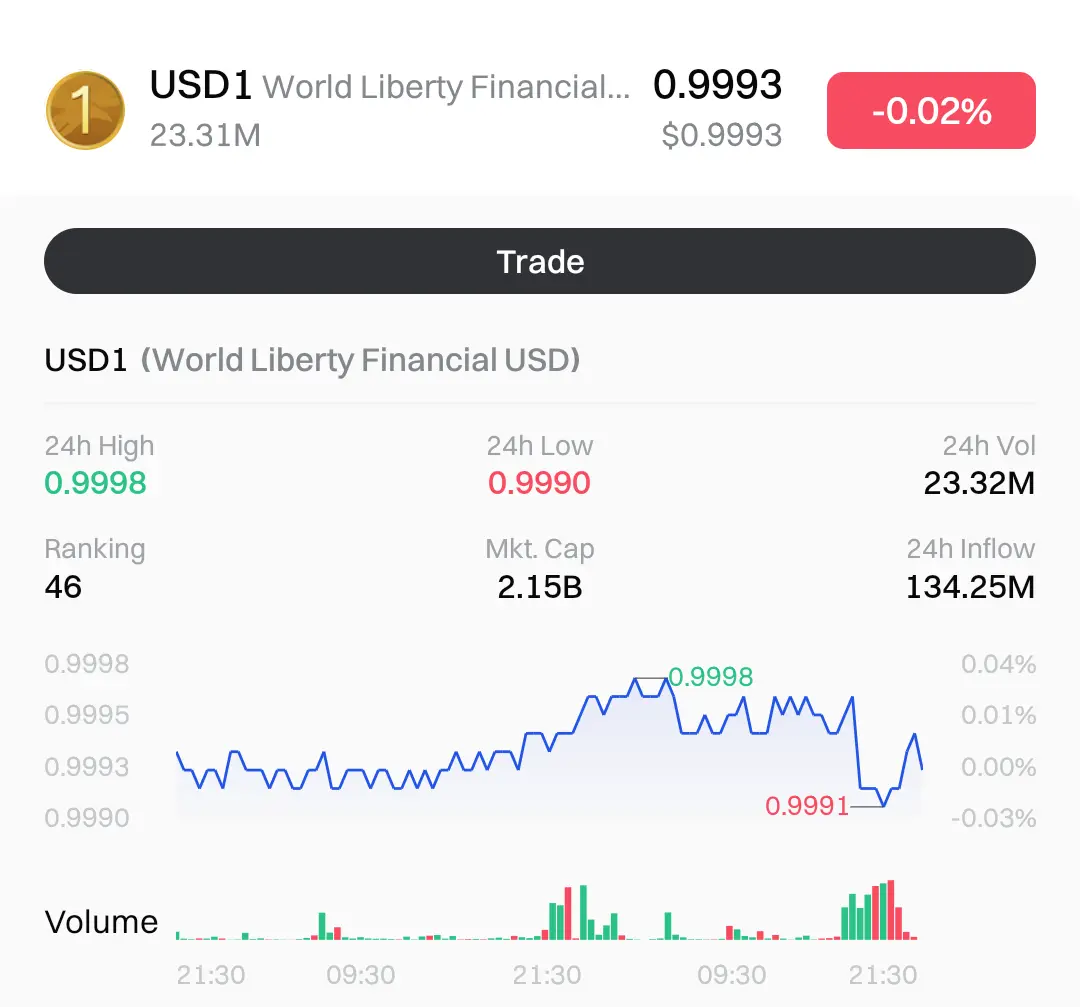Click the 24h High value 0.9998
Image resolution: width=1080 pixels, height=1007 pixels.
(96, 483)
